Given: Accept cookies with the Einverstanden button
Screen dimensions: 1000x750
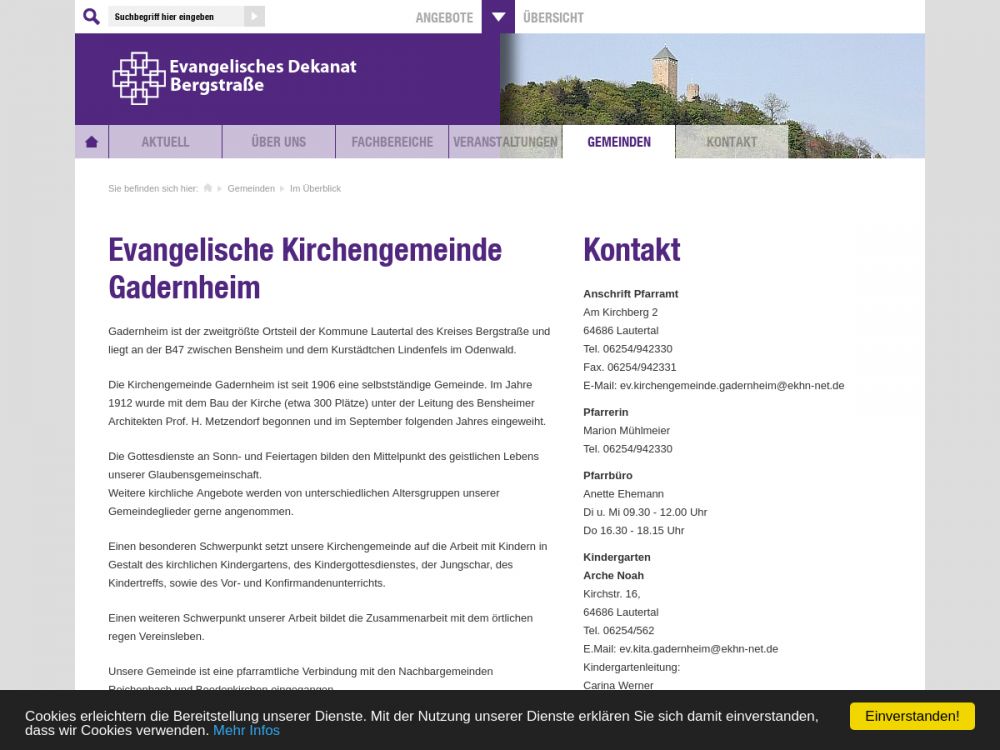Looking at the screenshot, I should pos(912,716).
